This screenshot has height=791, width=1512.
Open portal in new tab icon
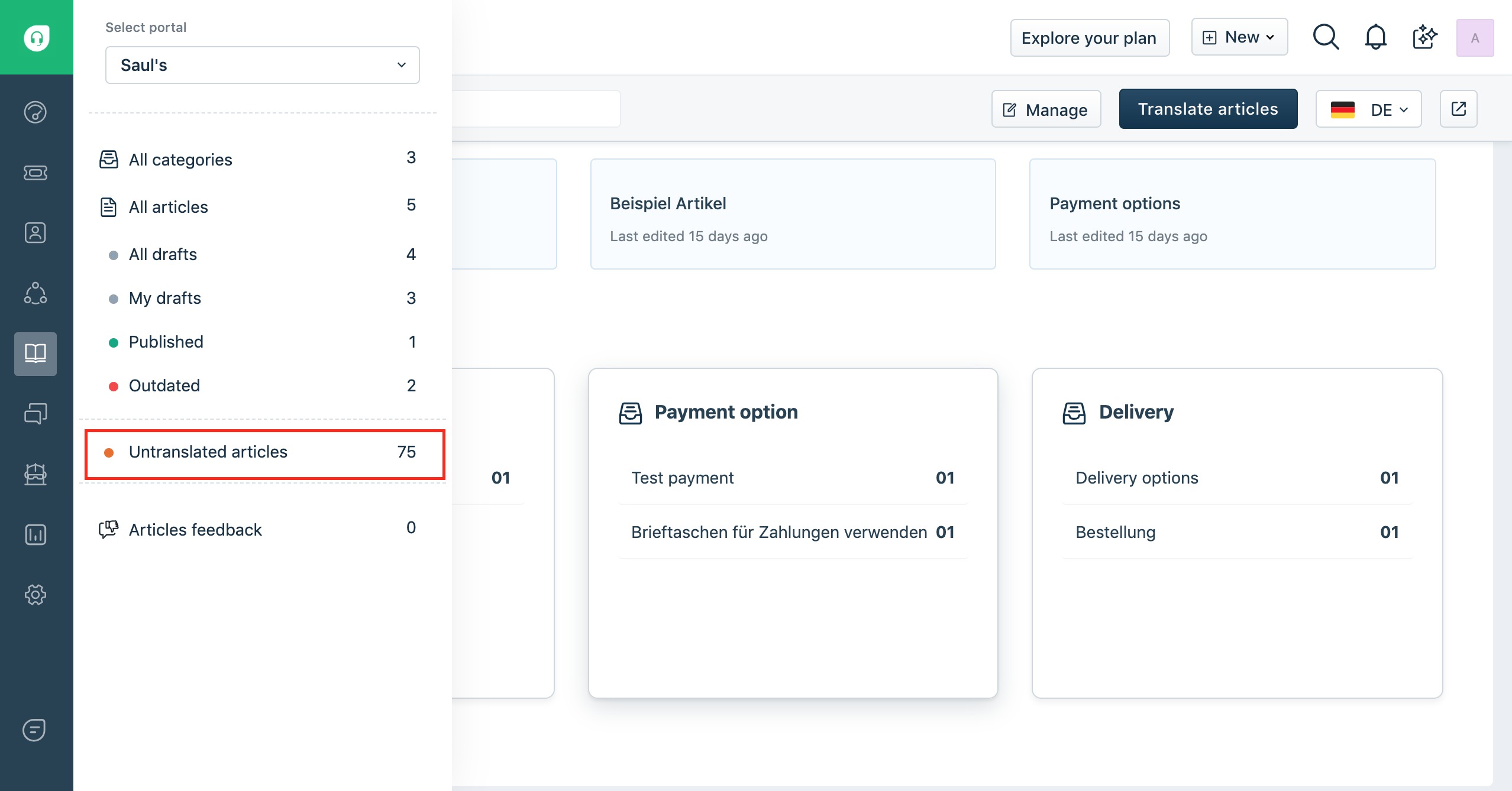click(1458, 109)
